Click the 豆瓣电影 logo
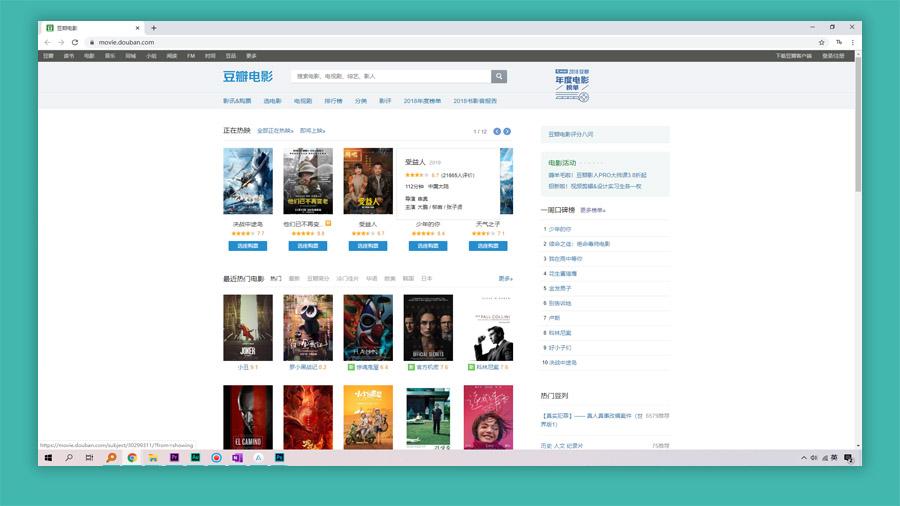Image resolution: width=900 pixels, height=506 pixels. [x=248, y=76]
